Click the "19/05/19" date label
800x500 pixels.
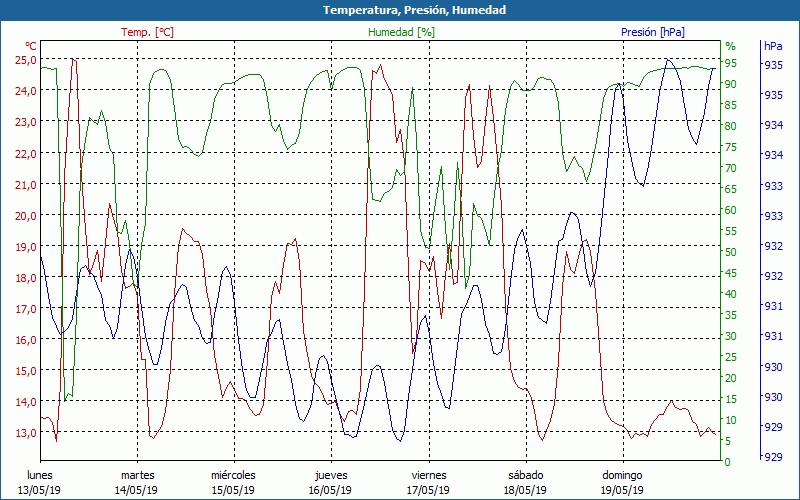(622, 490)
